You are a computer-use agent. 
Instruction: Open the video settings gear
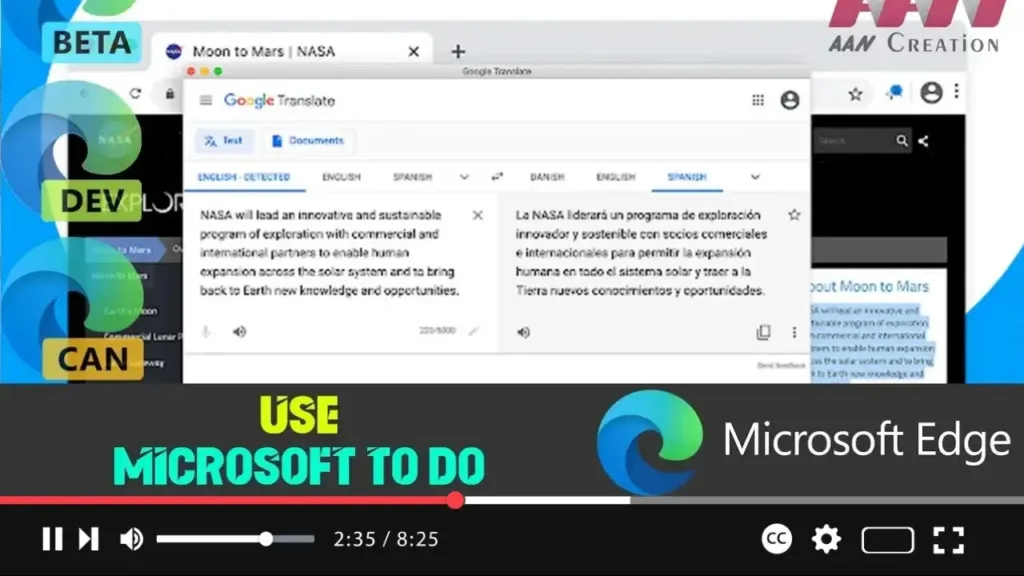[826, 540]
